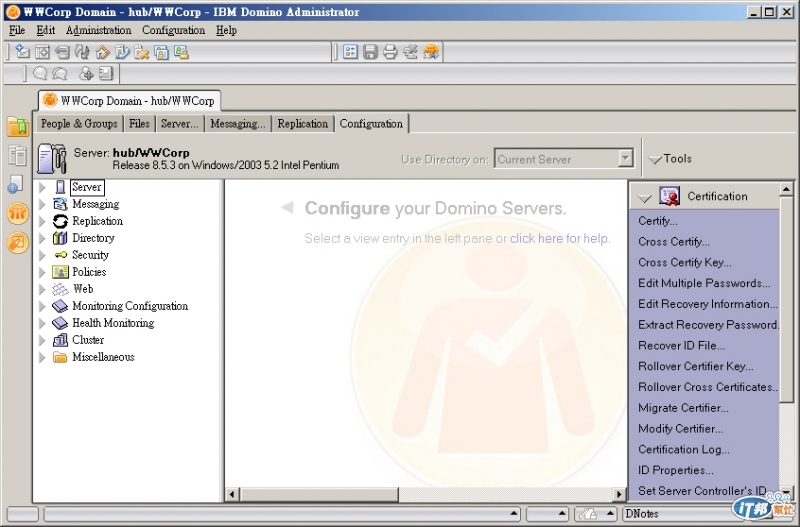Click the DNotes status bar field
Screen dimensions: 800x527
pyautogui.click(x=676, y=514)
